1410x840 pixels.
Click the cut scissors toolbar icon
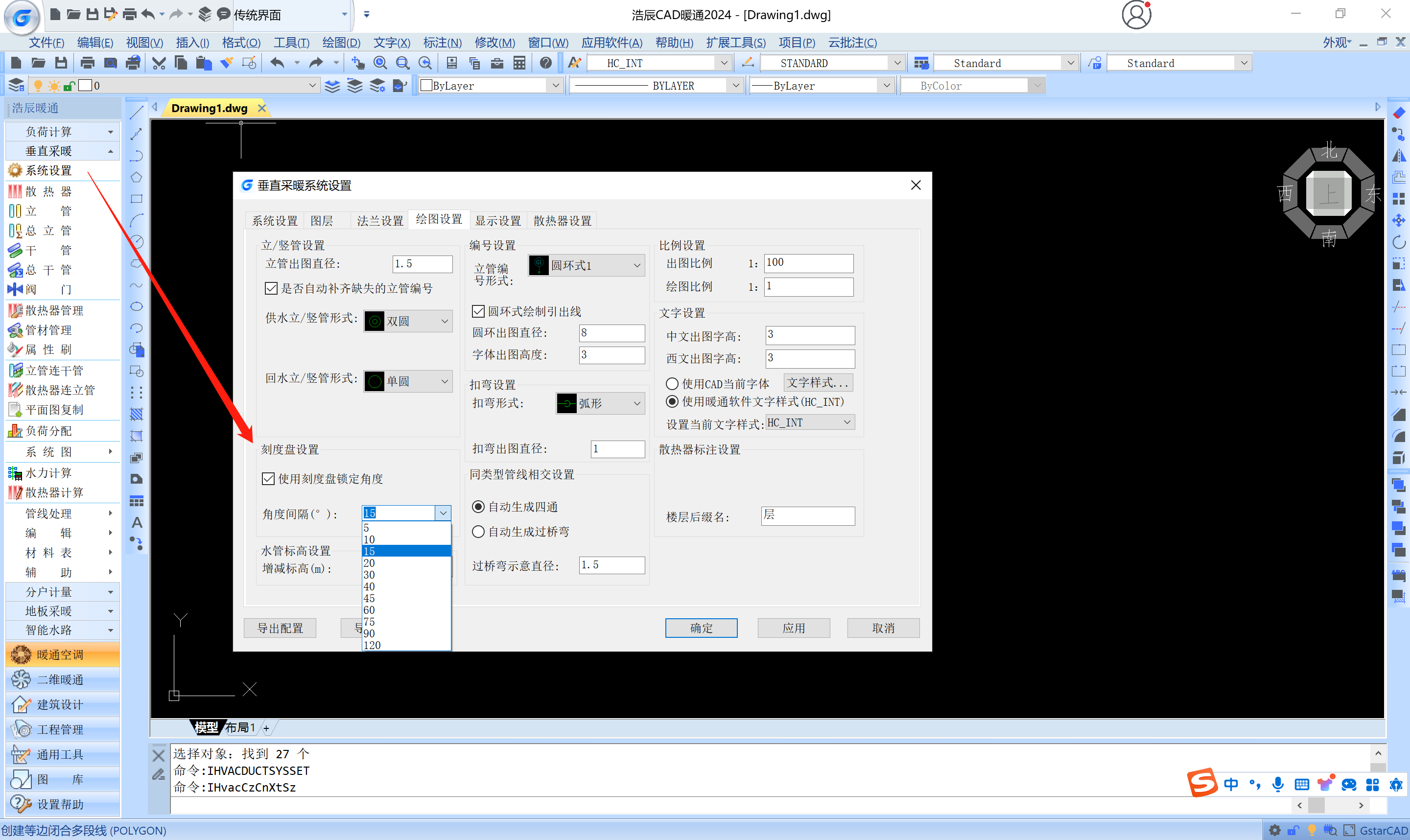click(159, 63)
